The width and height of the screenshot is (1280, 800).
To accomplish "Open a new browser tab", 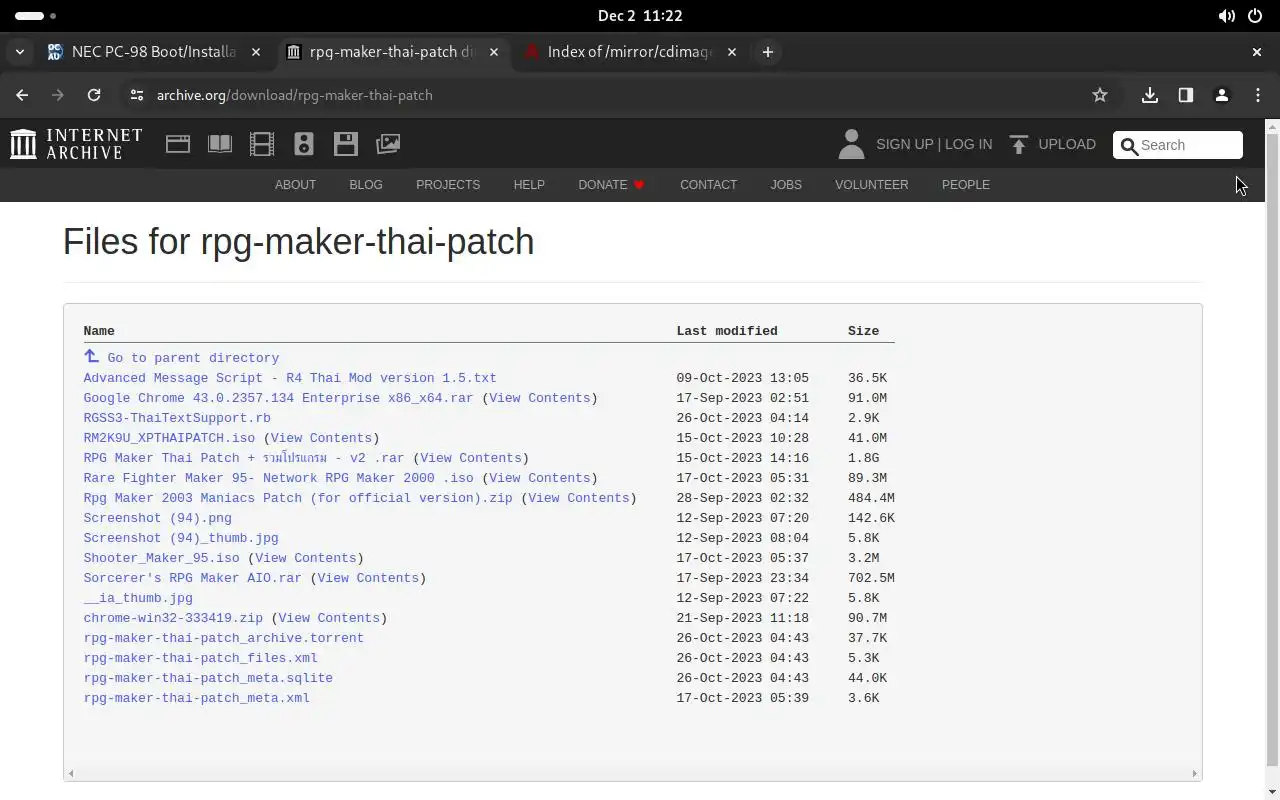I will coord(768,52).
